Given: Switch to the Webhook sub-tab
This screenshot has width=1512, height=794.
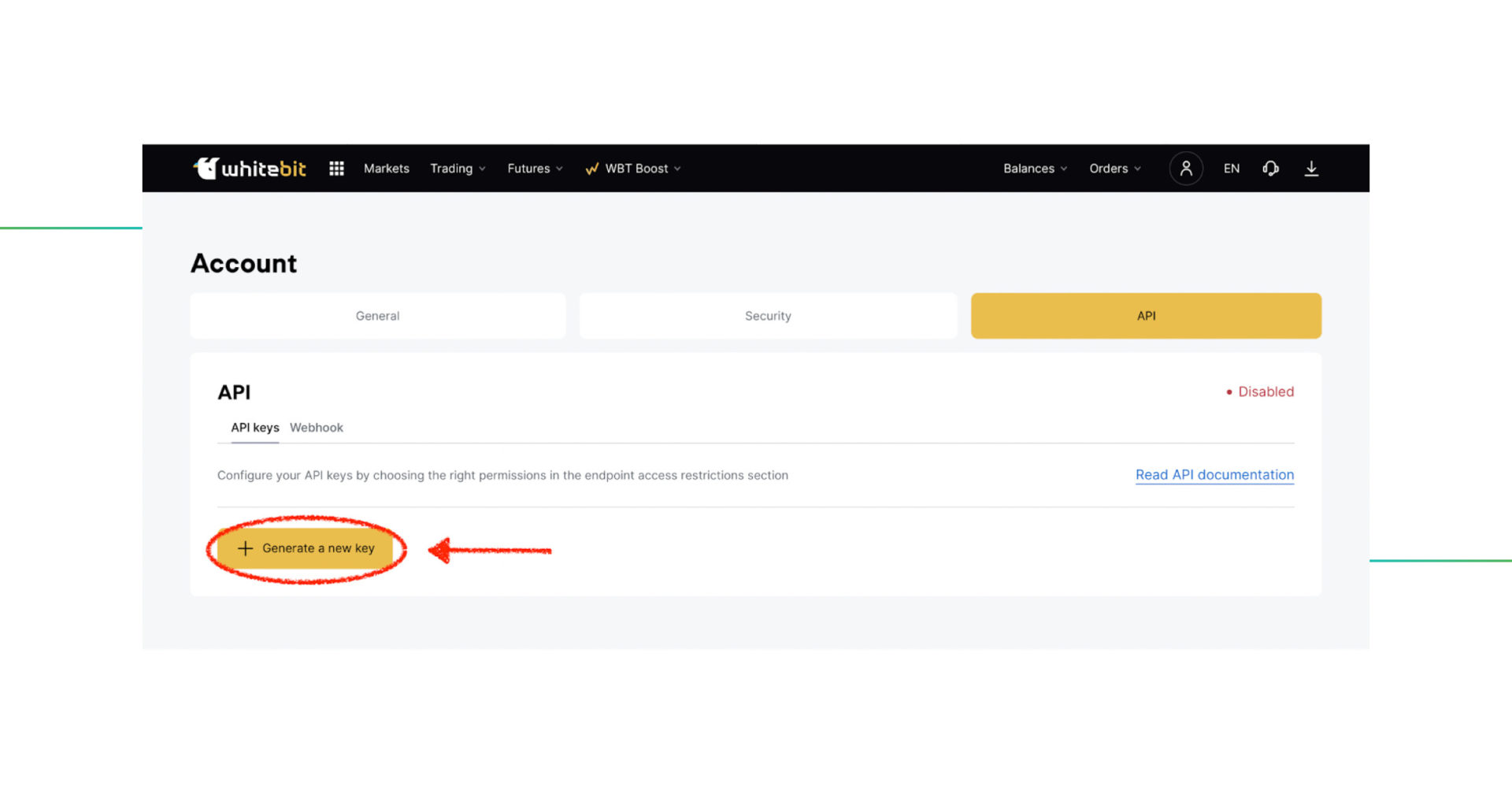Looking at the screenshot, I should click(317, 428).
